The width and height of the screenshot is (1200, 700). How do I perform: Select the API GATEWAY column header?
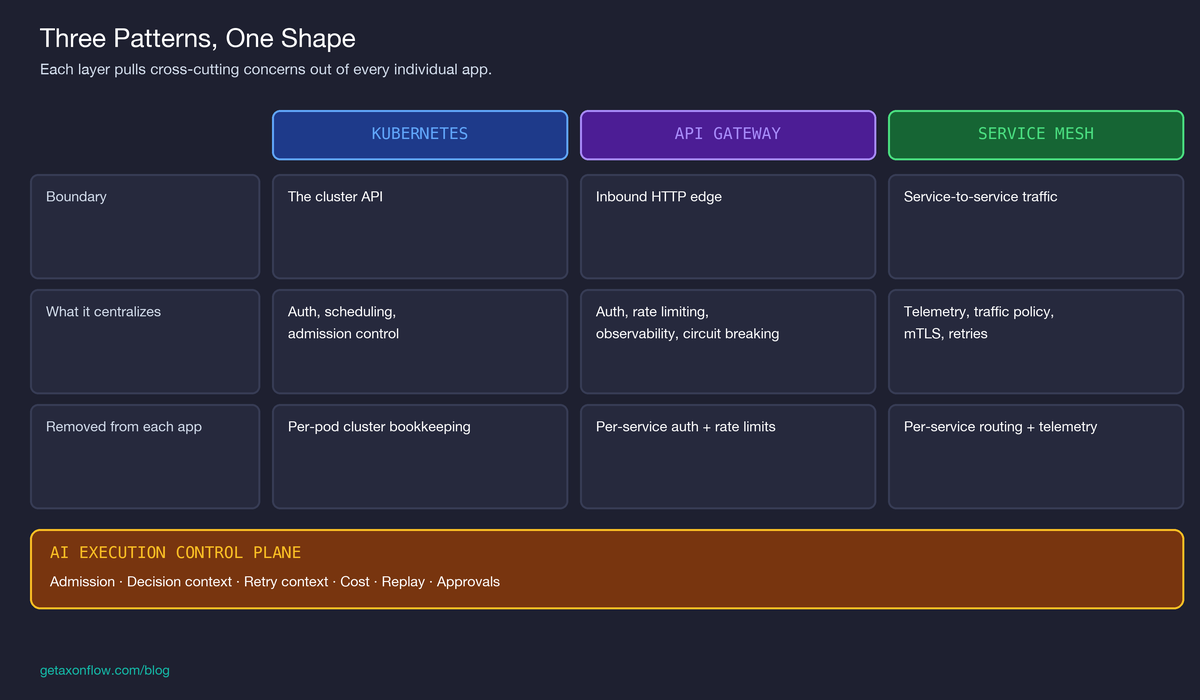[x=728, y=134]
